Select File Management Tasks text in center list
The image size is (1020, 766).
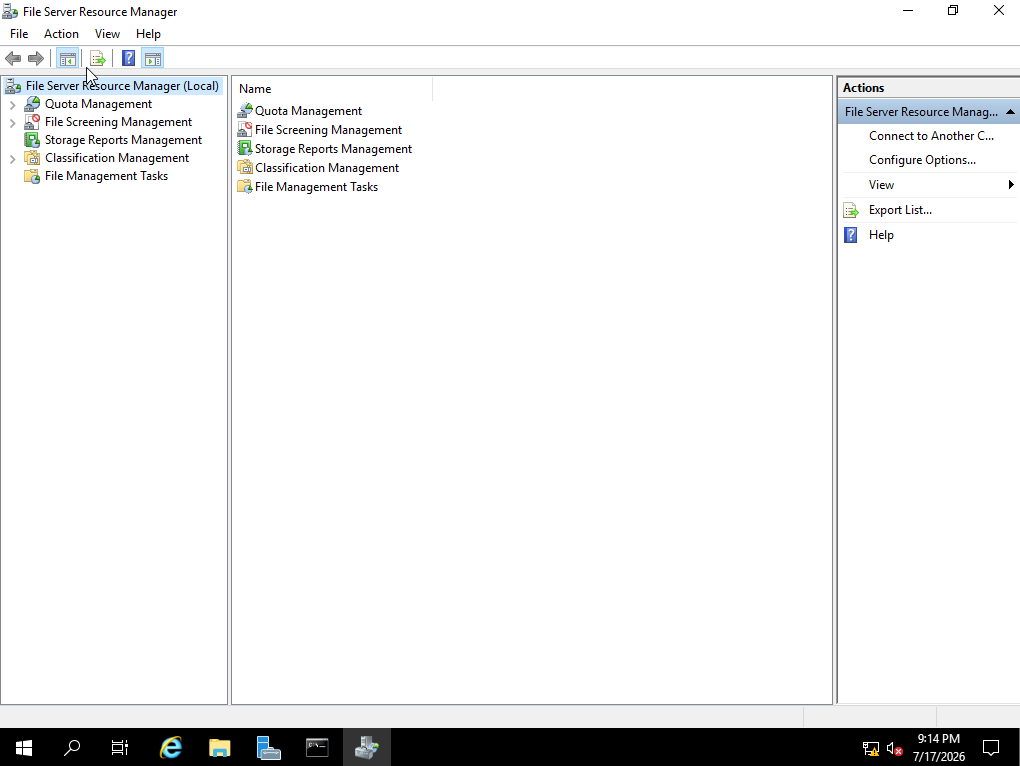tap(316, 187)
